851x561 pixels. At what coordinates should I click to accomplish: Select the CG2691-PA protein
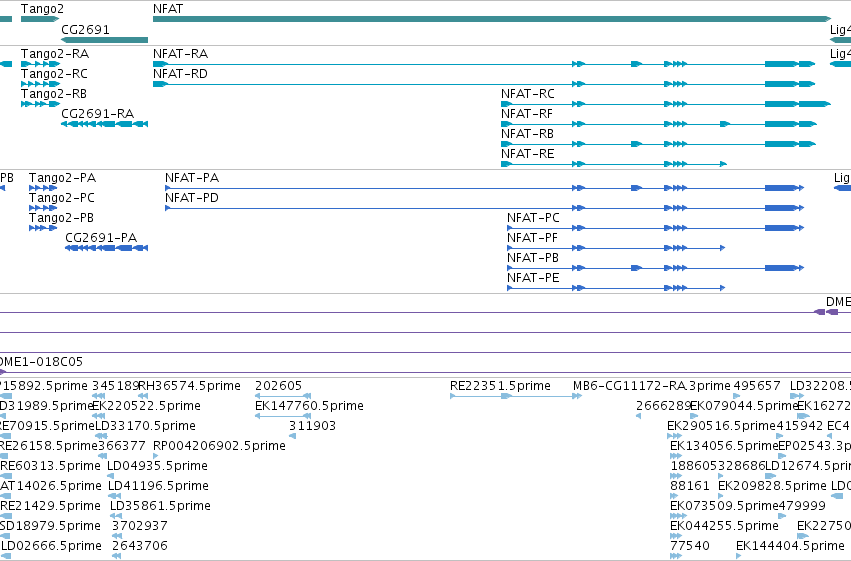point(106,248)
